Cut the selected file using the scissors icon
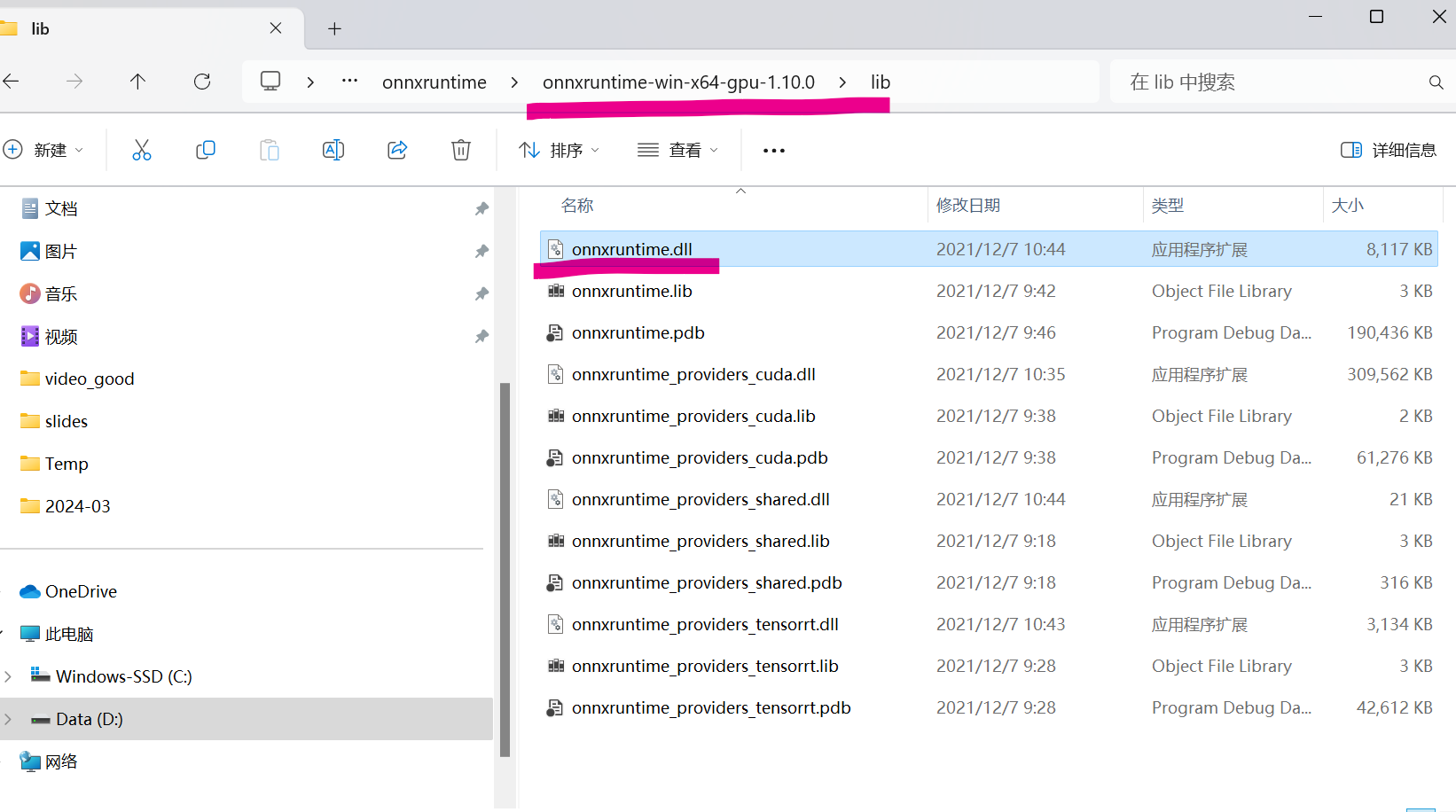Image resolution: width=1456 pixels, height=812 pixels. point(142,149)
